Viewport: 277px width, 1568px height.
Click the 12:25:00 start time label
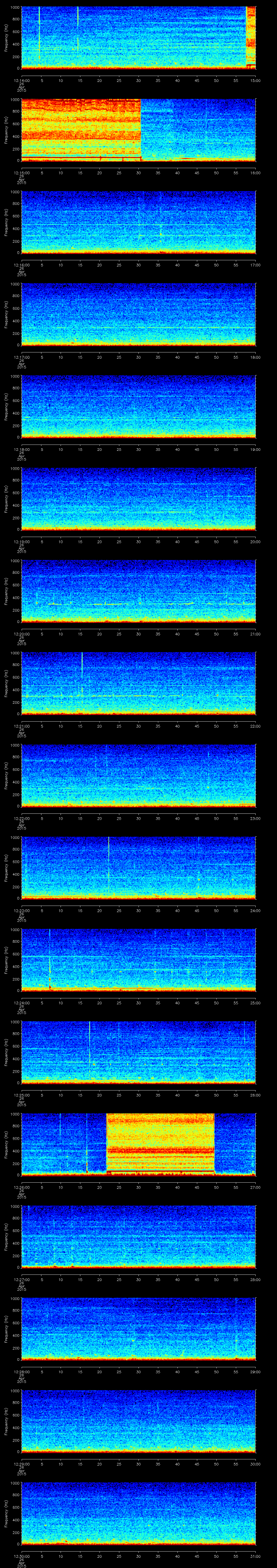[x=21, y=1095]
